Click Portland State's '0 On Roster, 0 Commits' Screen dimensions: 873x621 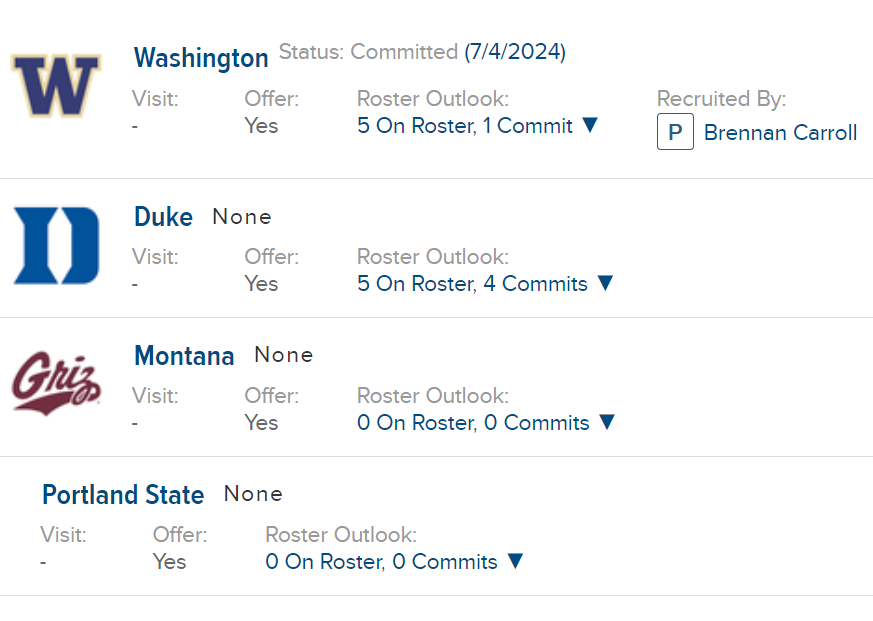(x=381, y=562)
